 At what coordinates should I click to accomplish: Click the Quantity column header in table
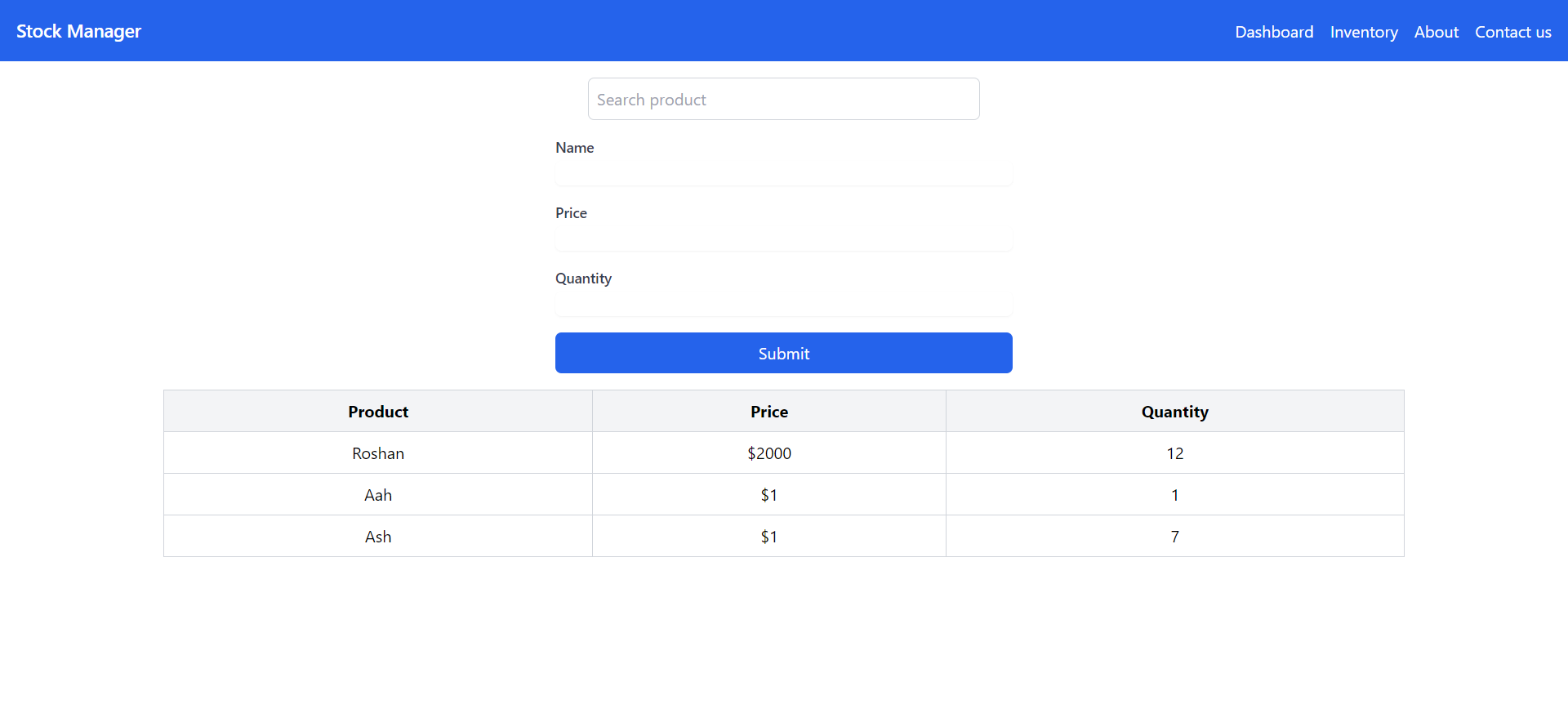(1175, 411)
